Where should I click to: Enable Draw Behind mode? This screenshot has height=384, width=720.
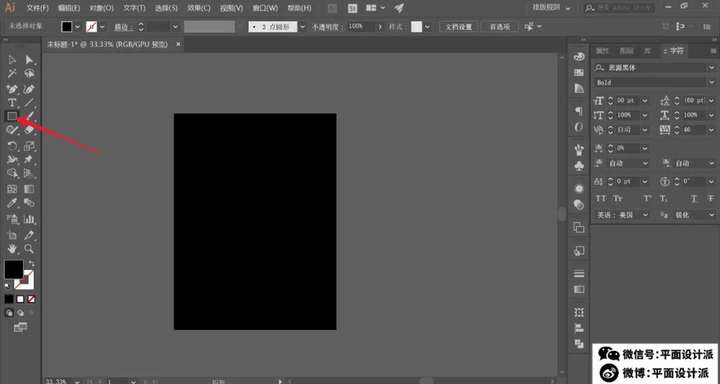[20, 313]
